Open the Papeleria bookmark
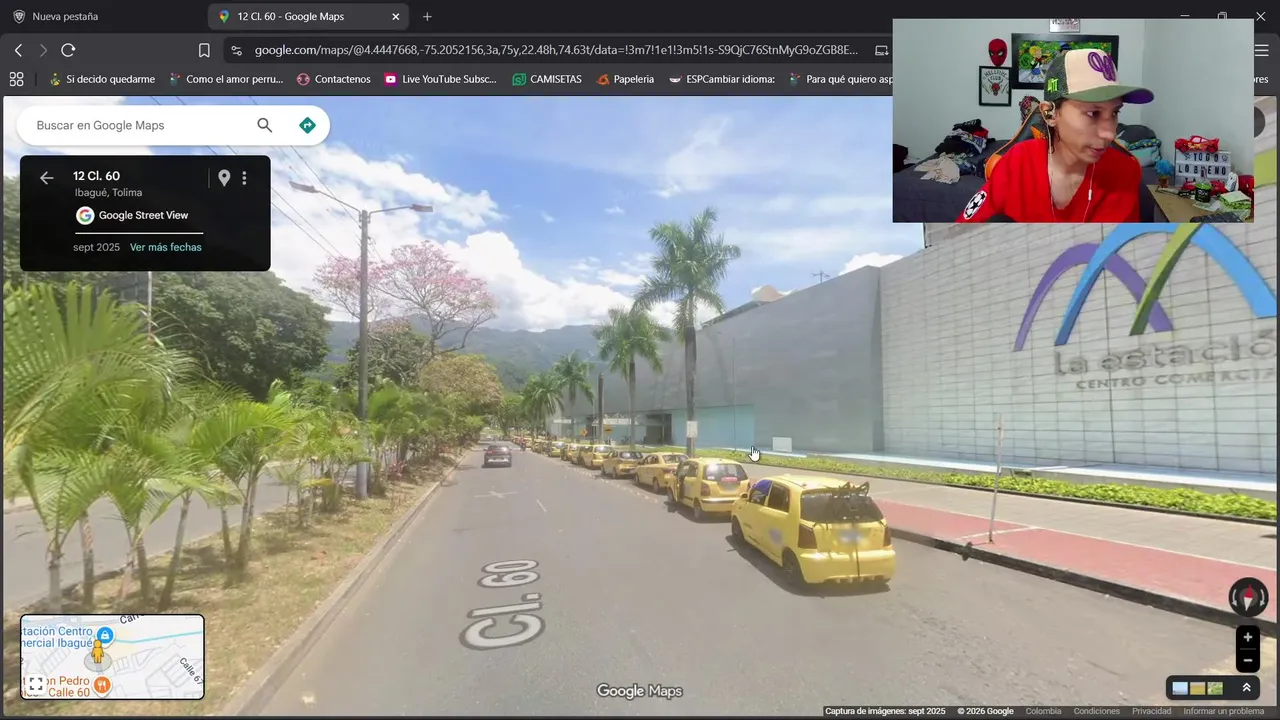The height and width of the screenshot is (720, 1280). click(x=625, y=79)
